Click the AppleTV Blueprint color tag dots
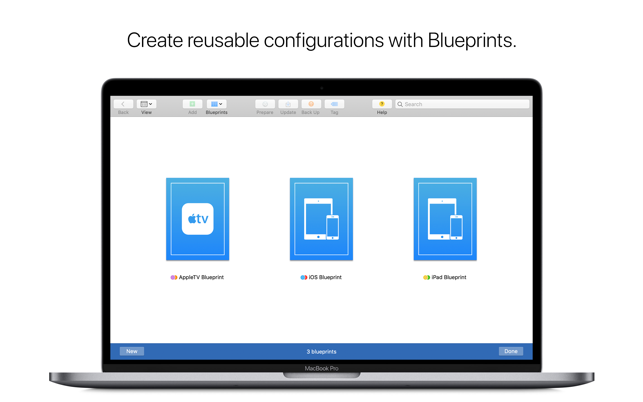Viewport: 643px width, 402px height. [174, 277]
